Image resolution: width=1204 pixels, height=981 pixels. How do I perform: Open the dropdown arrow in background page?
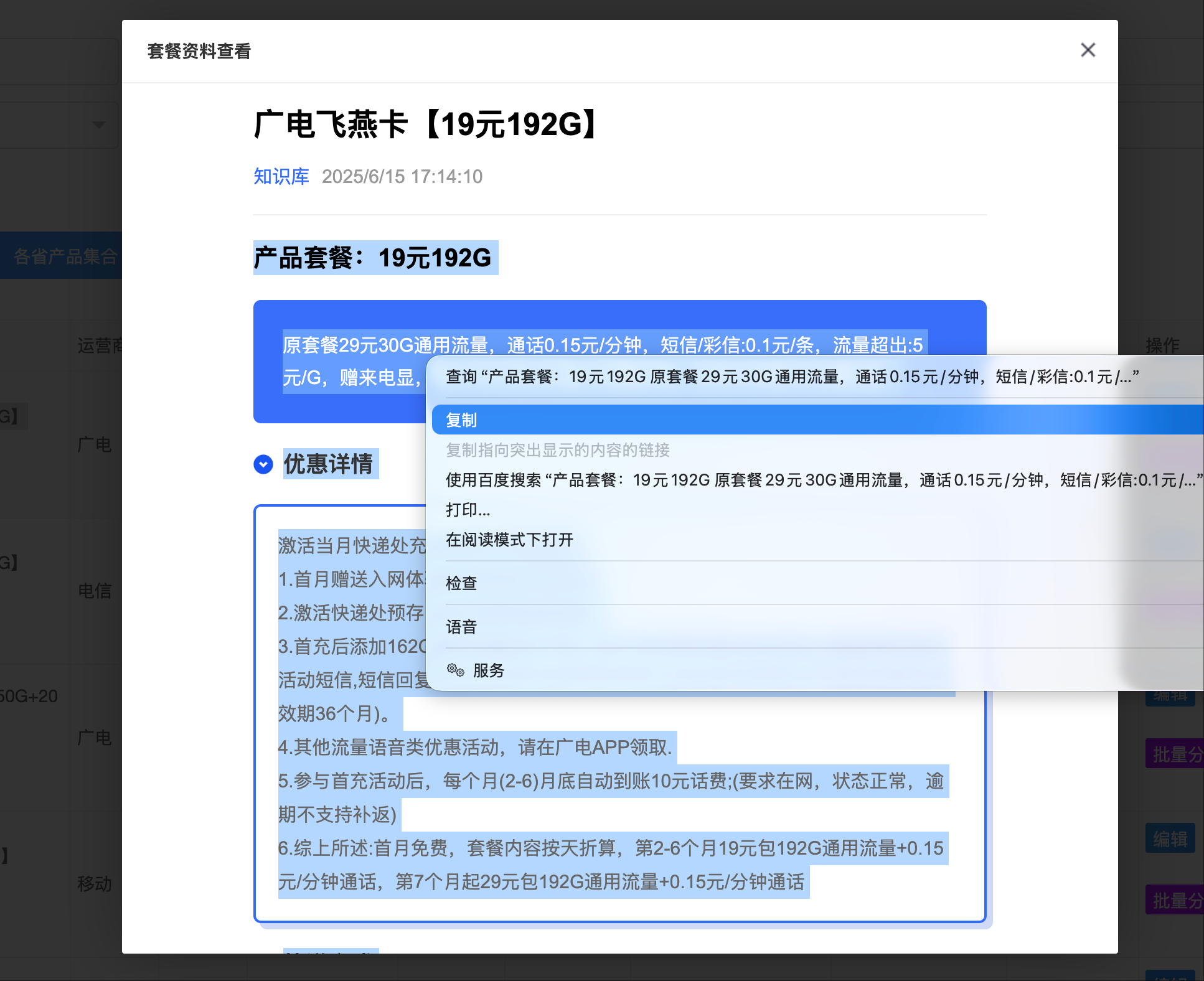tap(98, 124)
